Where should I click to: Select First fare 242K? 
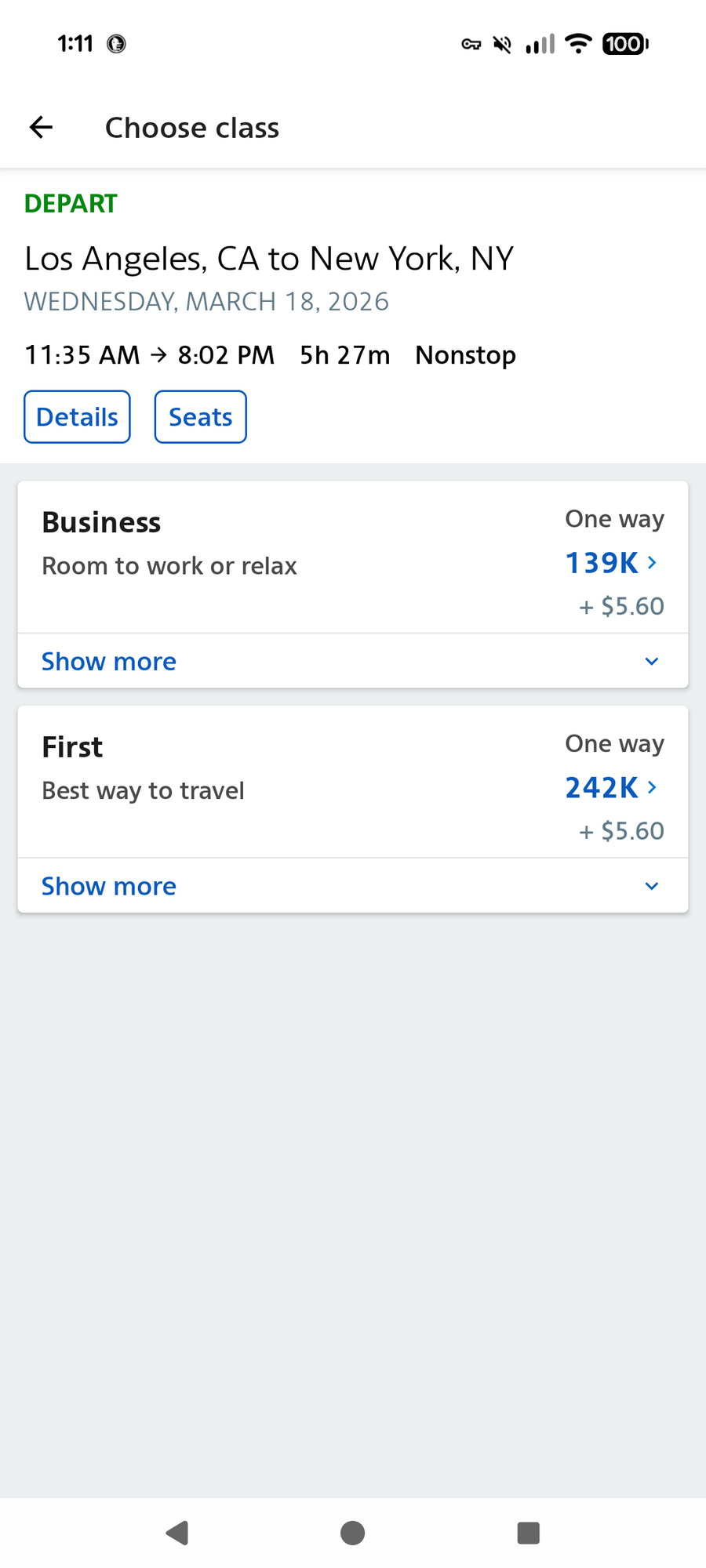point(602,788)
